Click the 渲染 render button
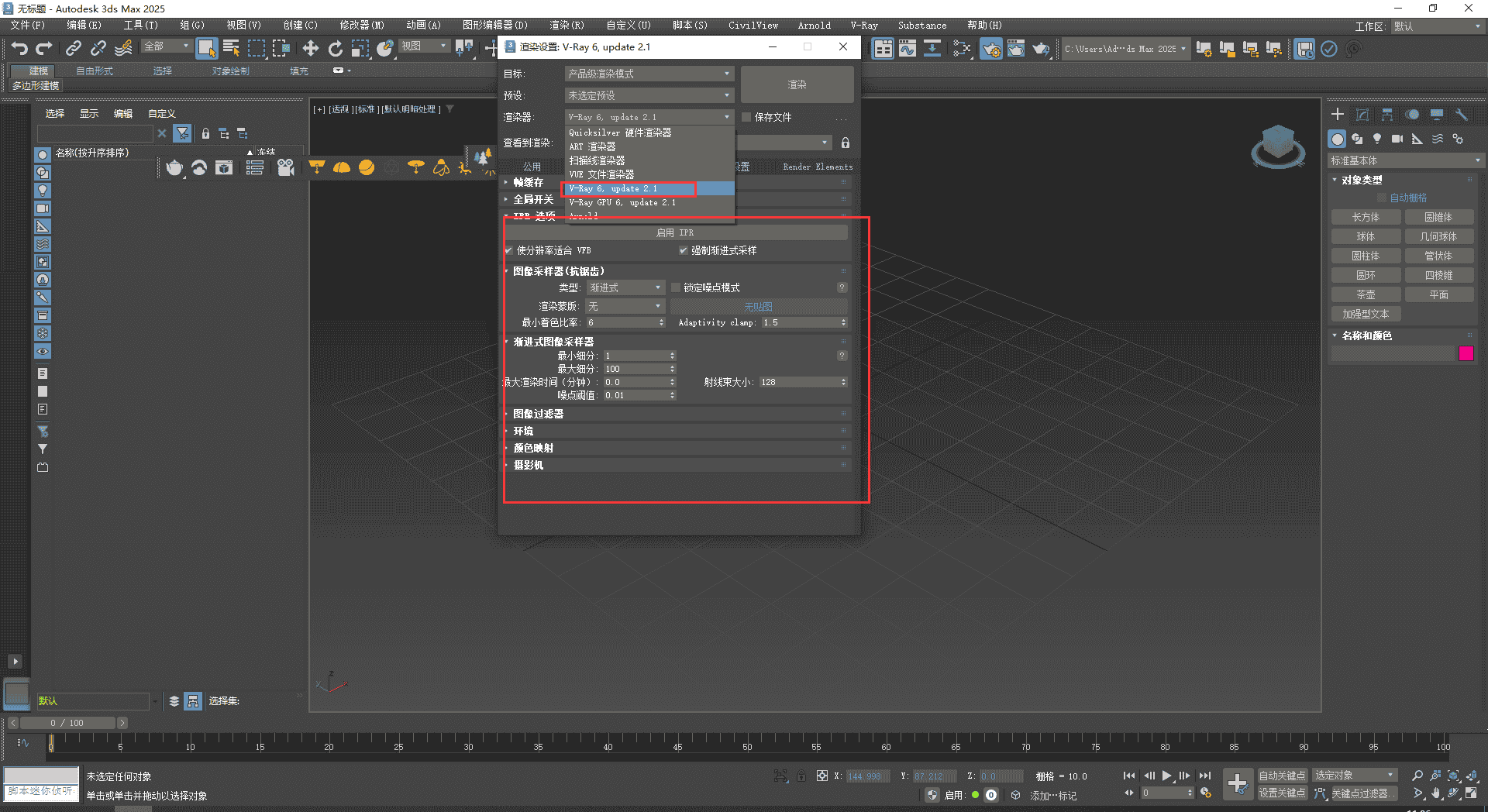1488x812 pixels. click(x=796, y=84)
